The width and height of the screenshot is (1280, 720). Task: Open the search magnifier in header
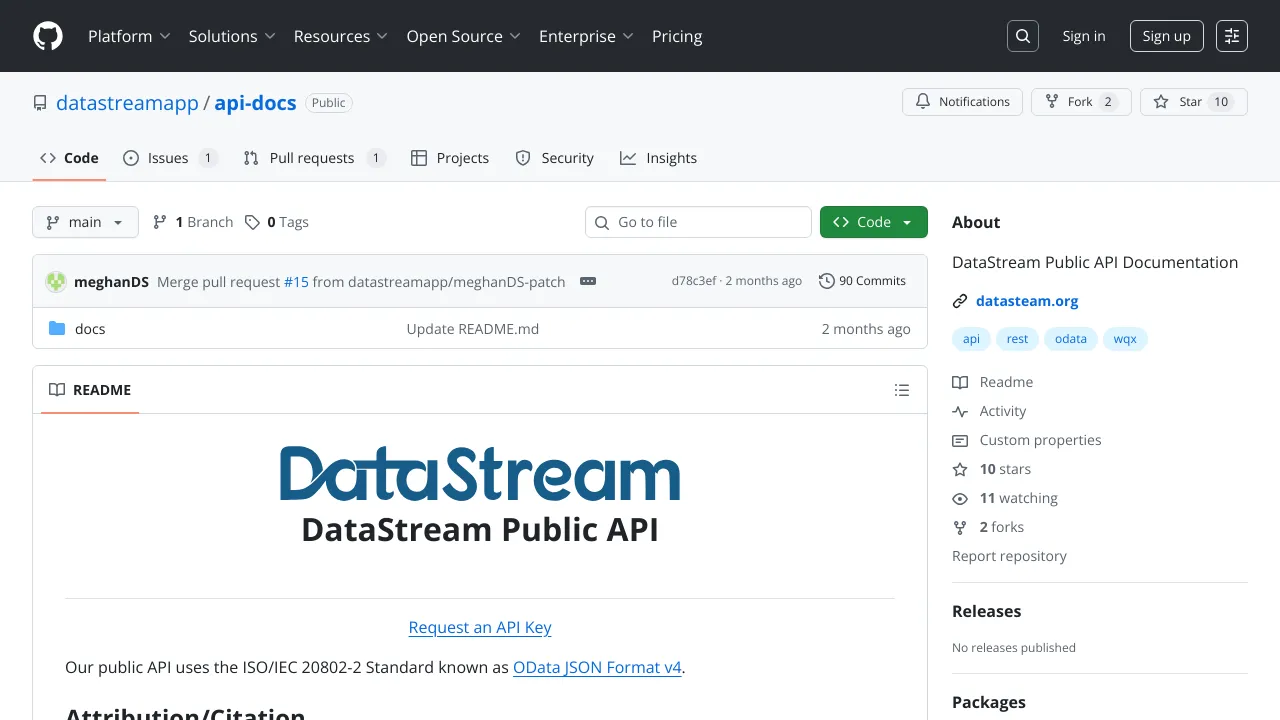(1023, 36)
